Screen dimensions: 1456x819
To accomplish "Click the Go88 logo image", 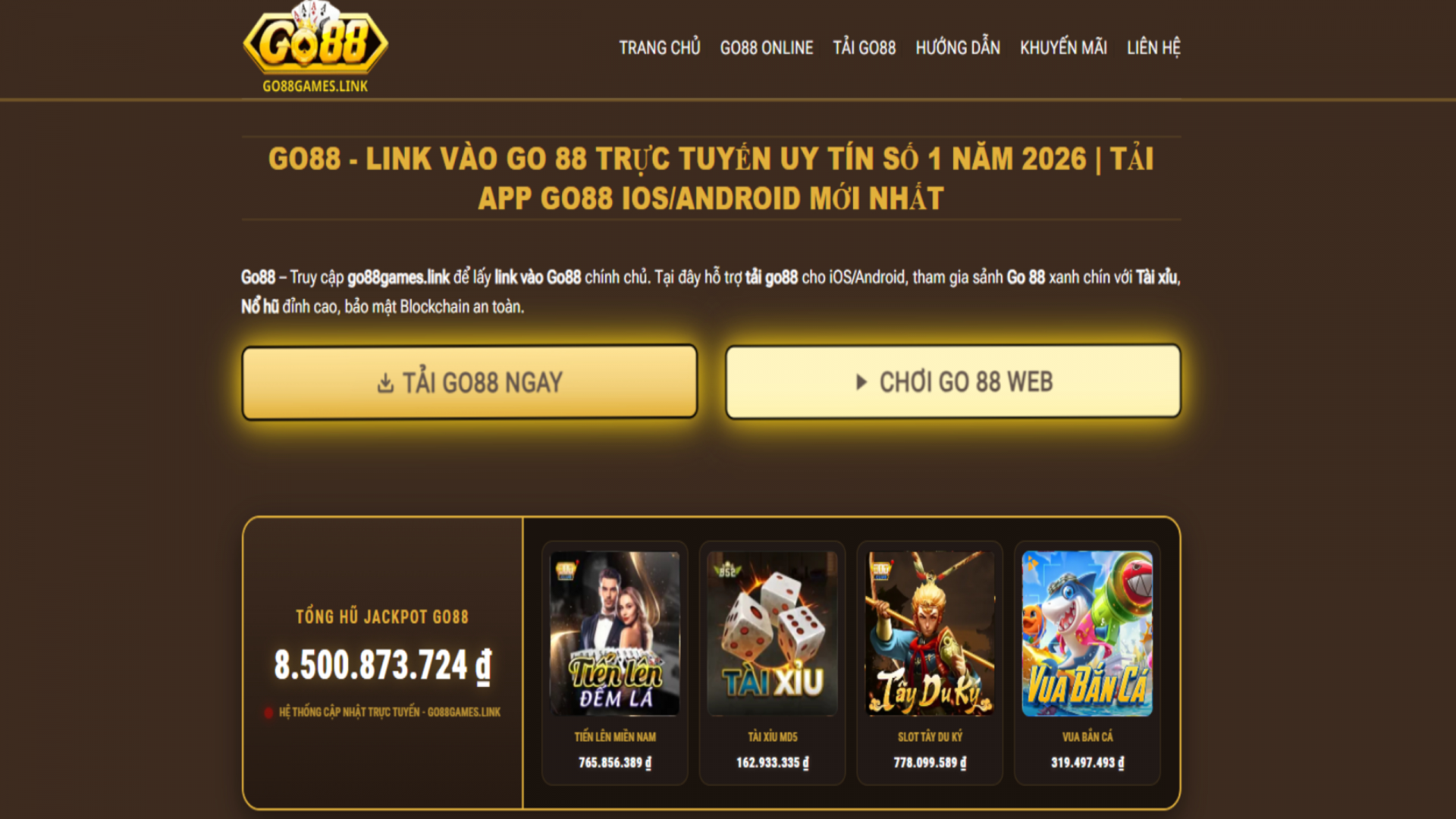I will pyautogui.click(x=315, y=48).
